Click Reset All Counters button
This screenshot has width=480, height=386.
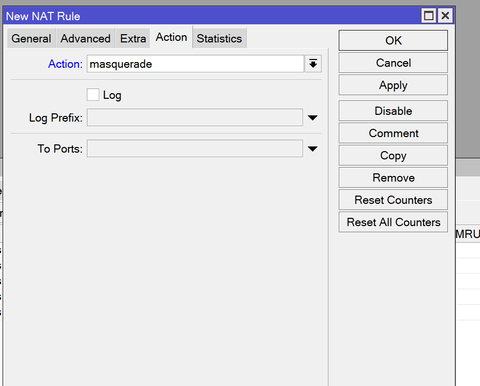[393, 222]
